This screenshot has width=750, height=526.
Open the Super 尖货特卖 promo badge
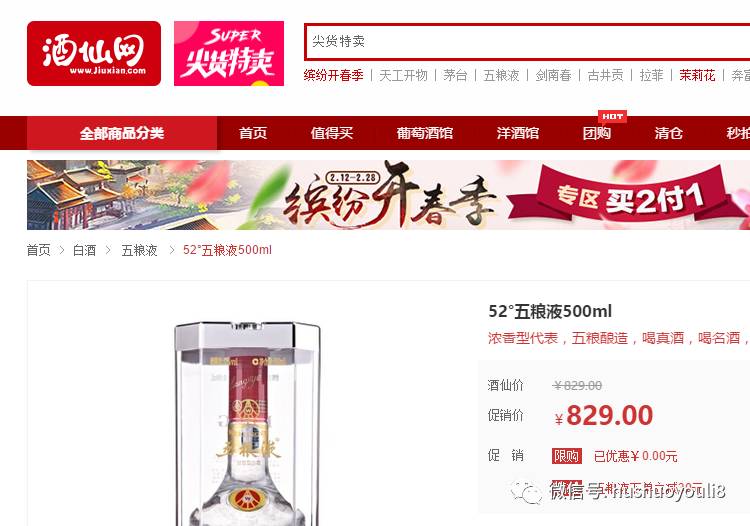pyautogui.click(x=229, y=54)
